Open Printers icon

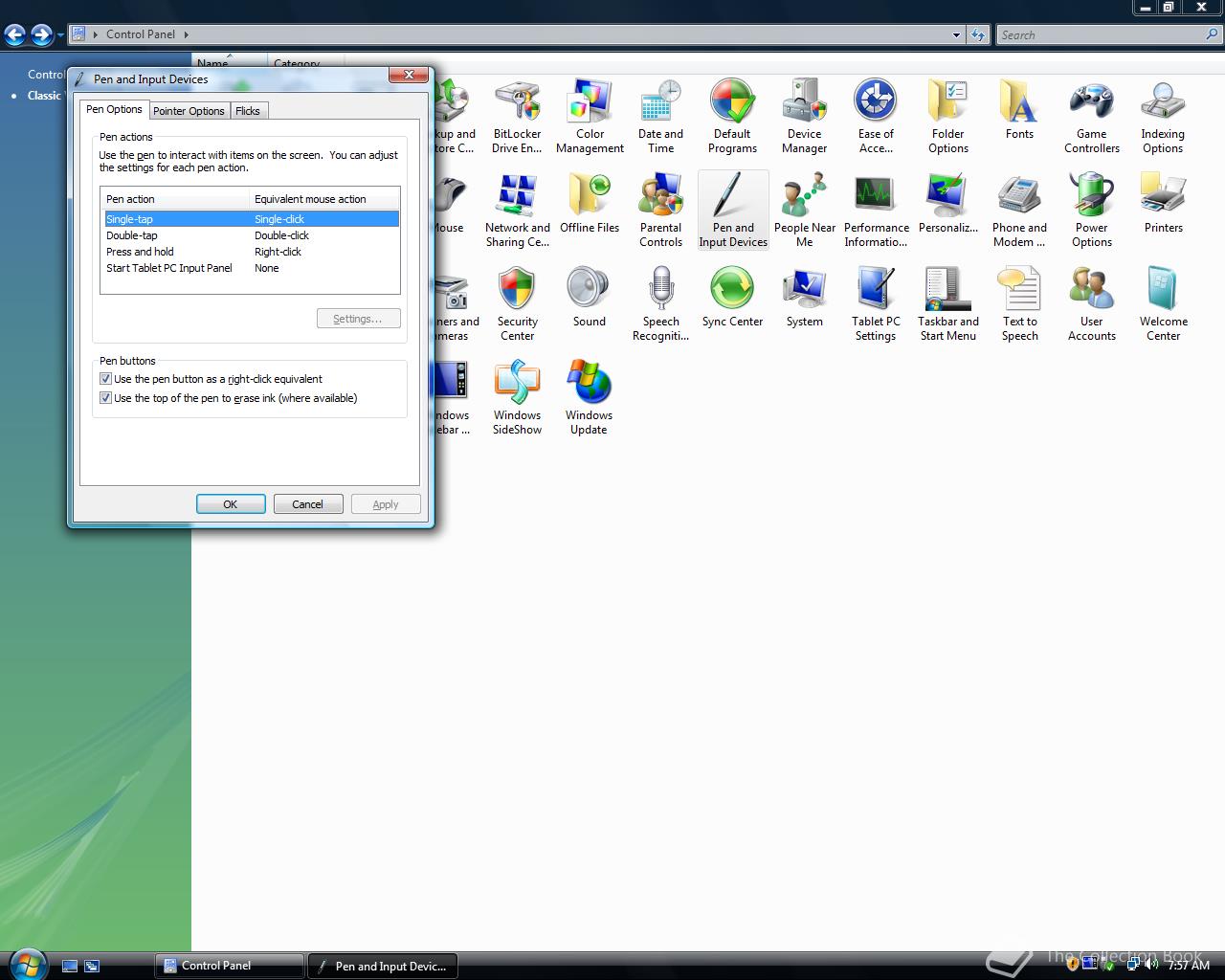(x=1163, y=204)
